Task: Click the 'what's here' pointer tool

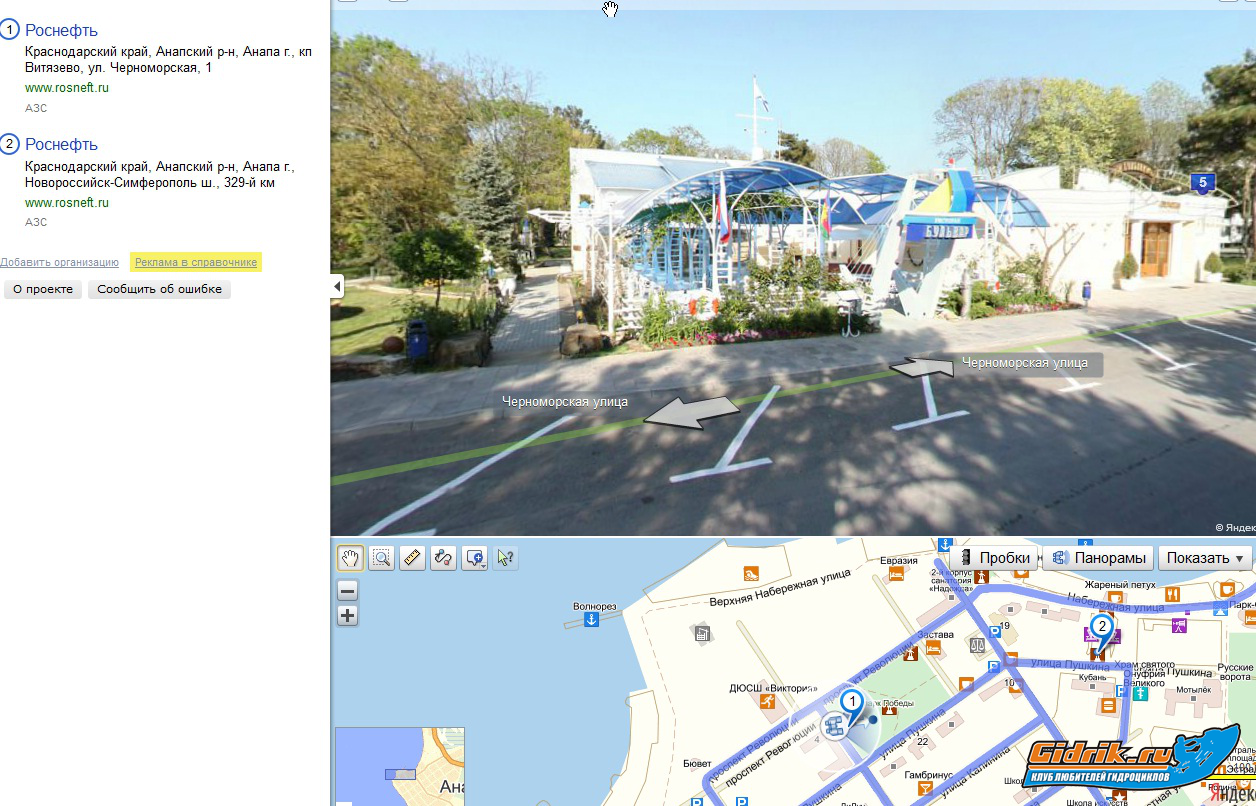Action: [505, 558]
